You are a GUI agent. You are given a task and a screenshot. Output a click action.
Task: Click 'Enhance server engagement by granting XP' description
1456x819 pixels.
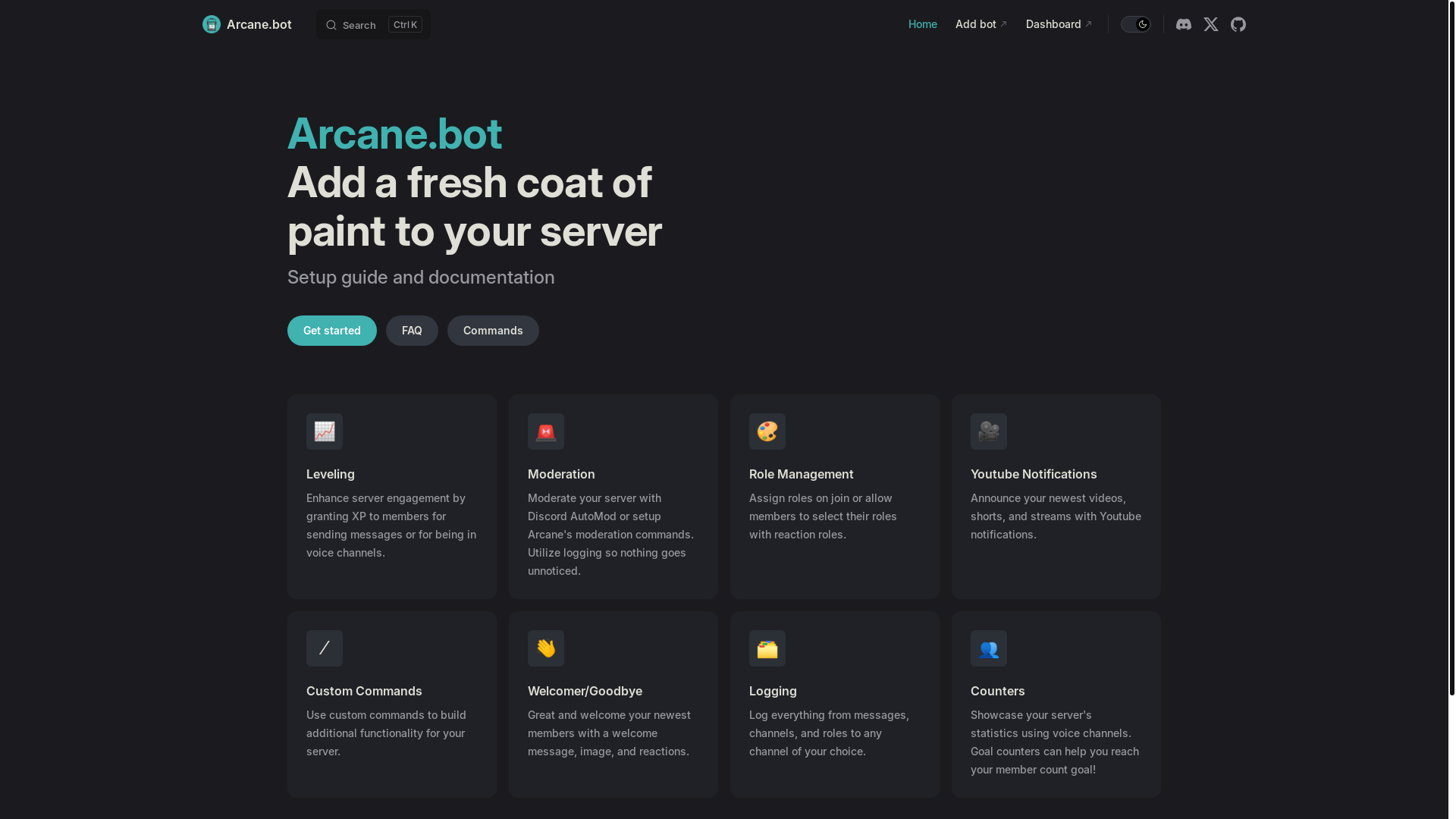tap(391, 526)
